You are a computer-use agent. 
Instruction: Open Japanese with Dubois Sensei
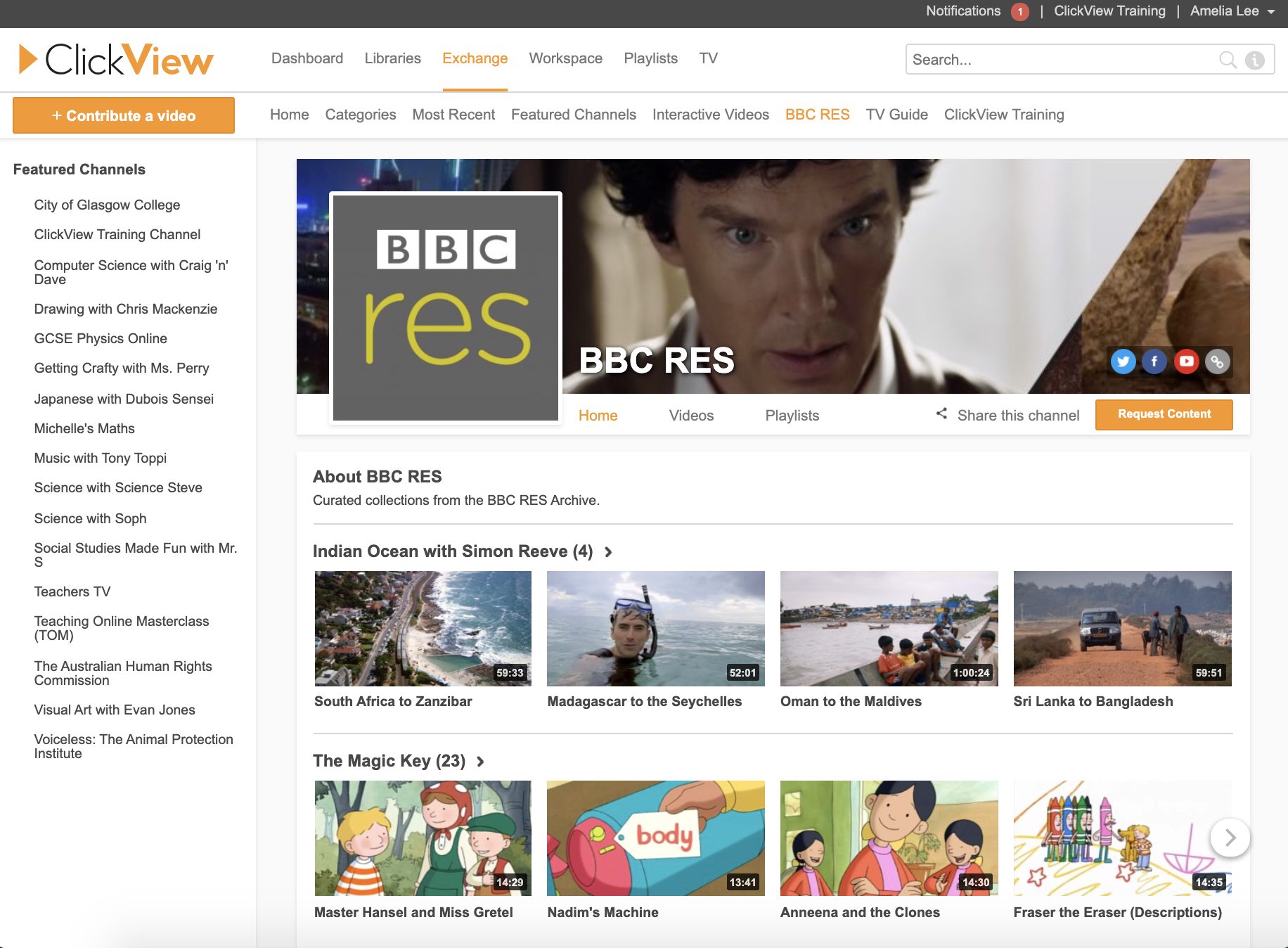[x=124, y=399]
